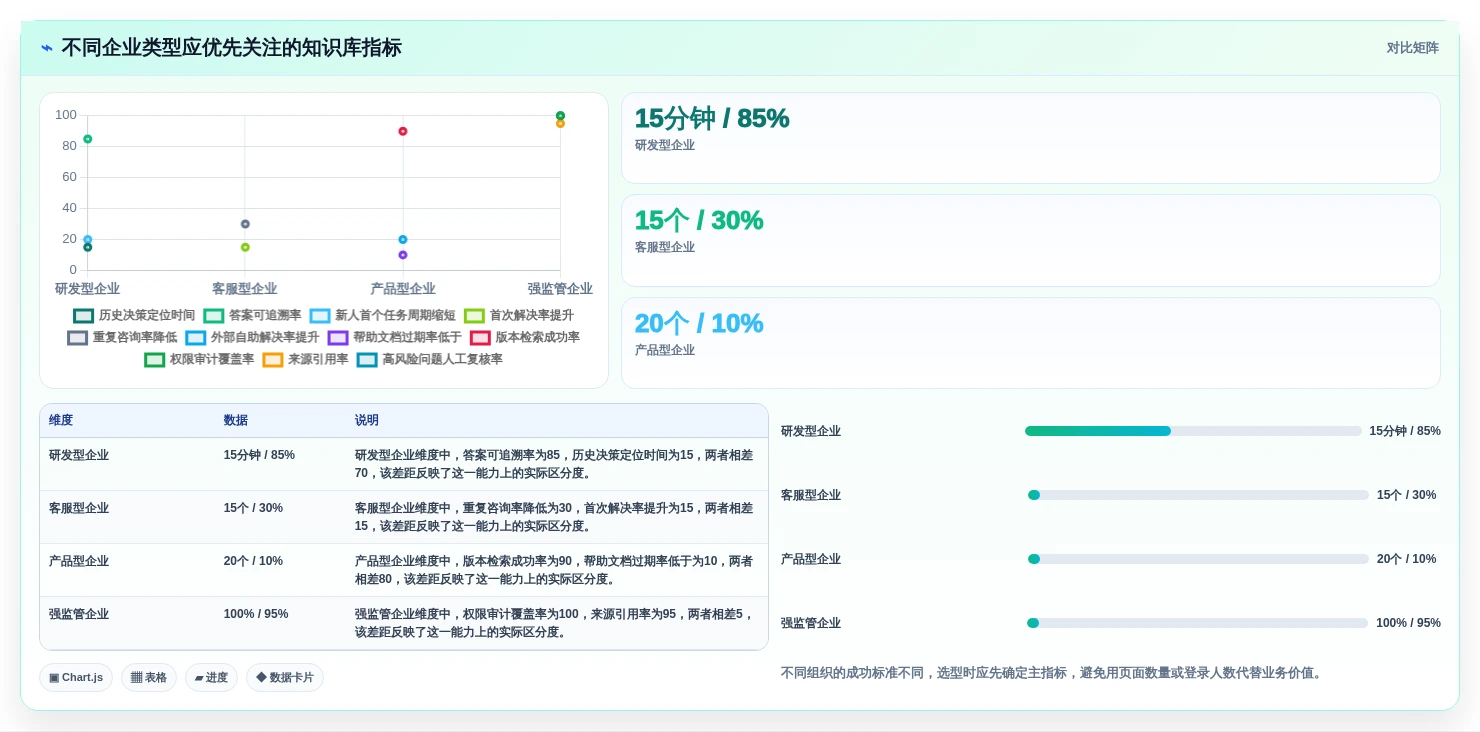This screenshot has height=732, width=1480.
Task: Open the 20个 / 10% data card
Action: [1031, 343]
